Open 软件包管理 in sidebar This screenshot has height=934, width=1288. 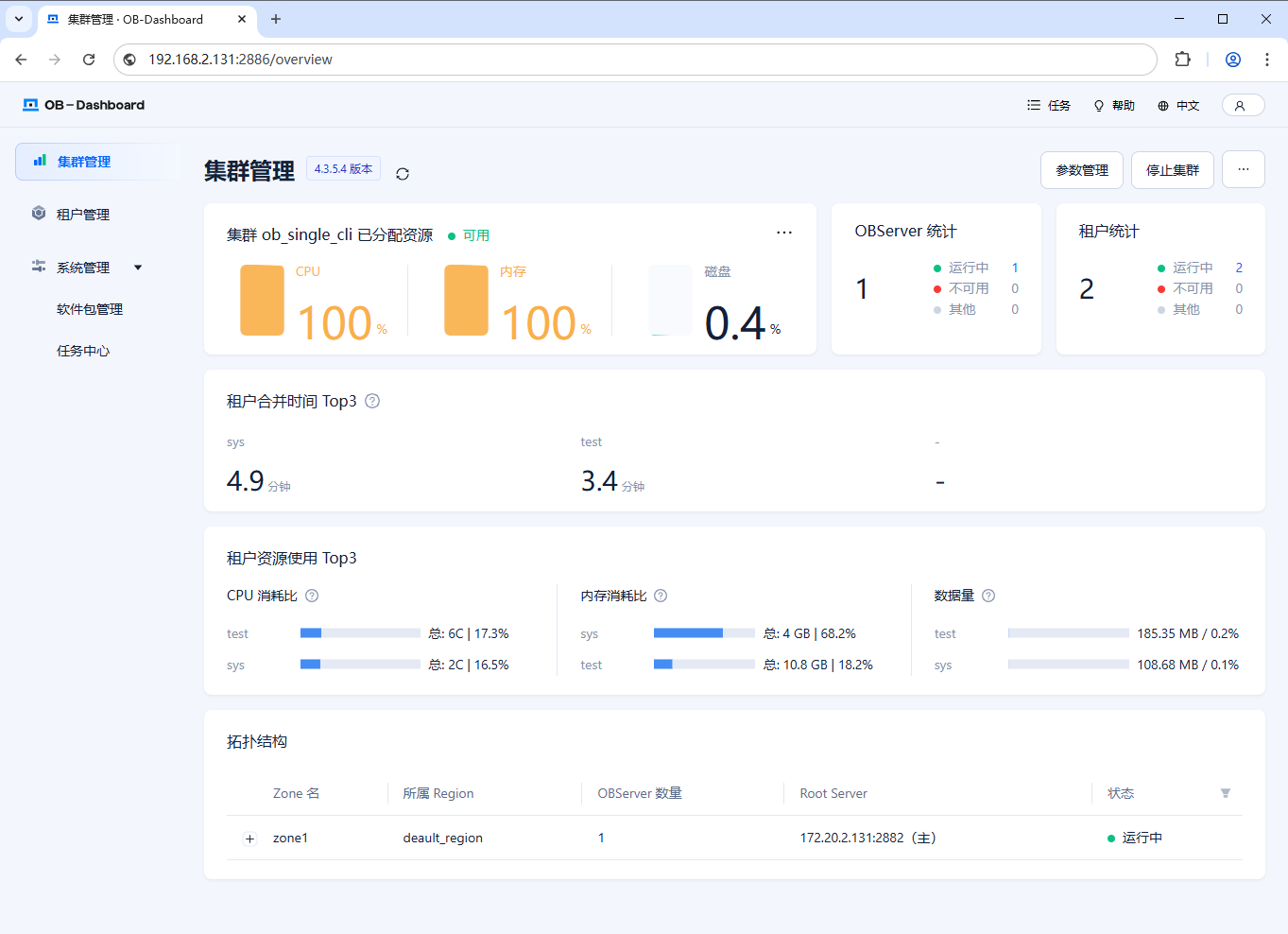90,309
